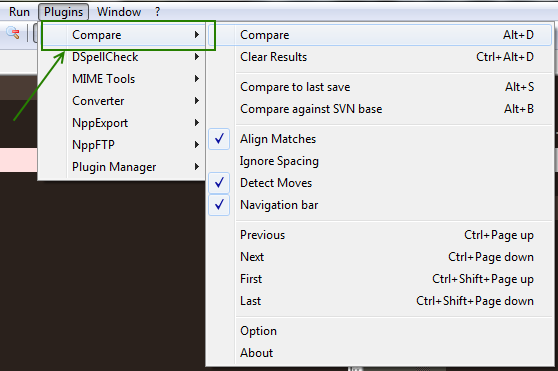The image size is (558, 371).
Task: Expand the arrow beside the Compare plugin entry
Action: click(x=196, y=35)
